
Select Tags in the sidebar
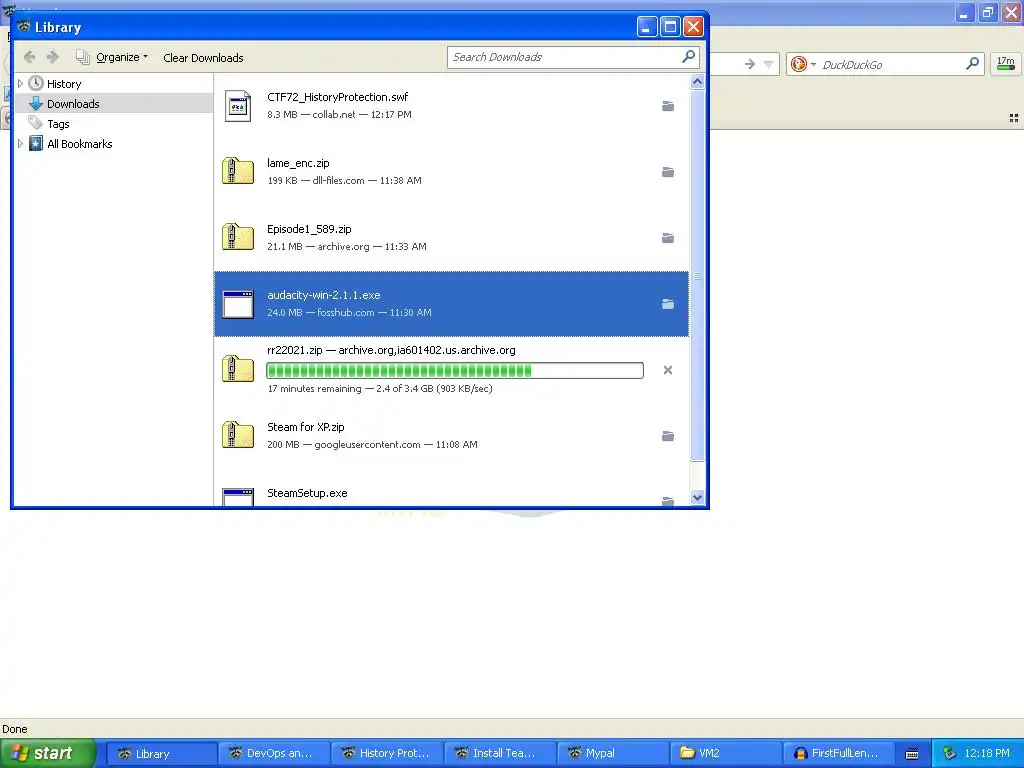tap(58, 124)
